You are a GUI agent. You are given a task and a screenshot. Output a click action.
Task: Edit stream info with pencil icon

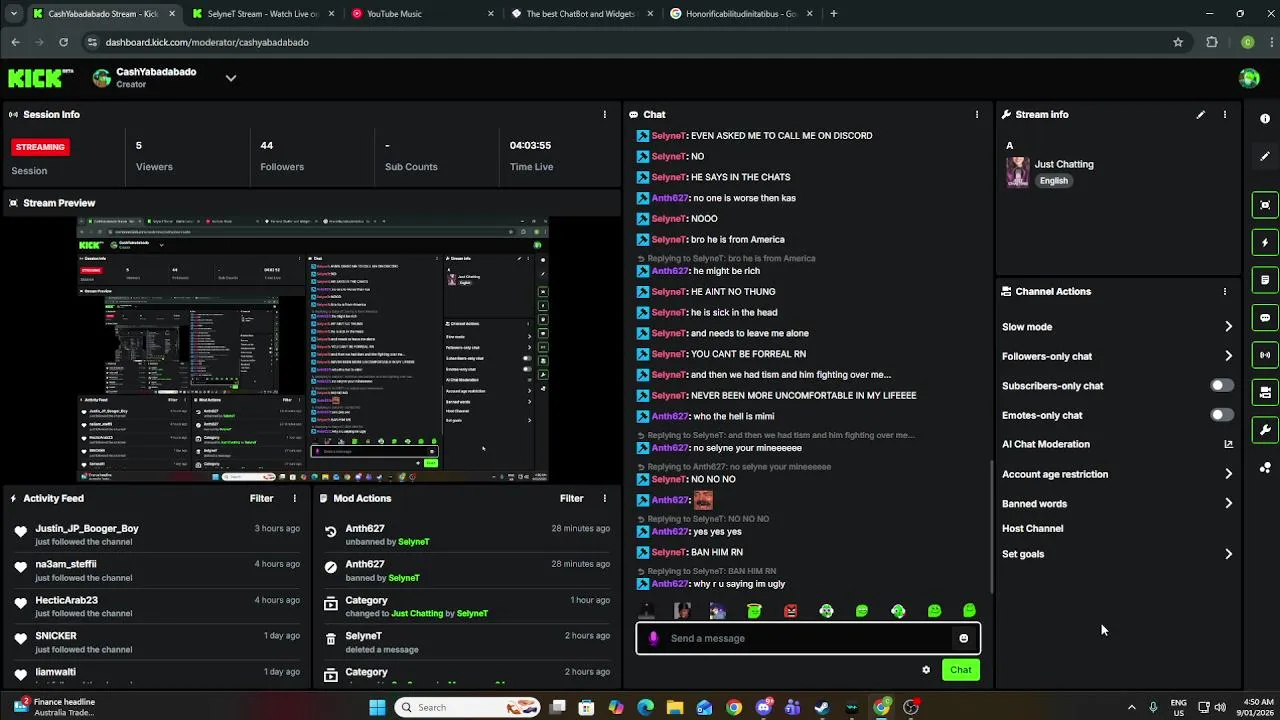(x=1201, y=115)
